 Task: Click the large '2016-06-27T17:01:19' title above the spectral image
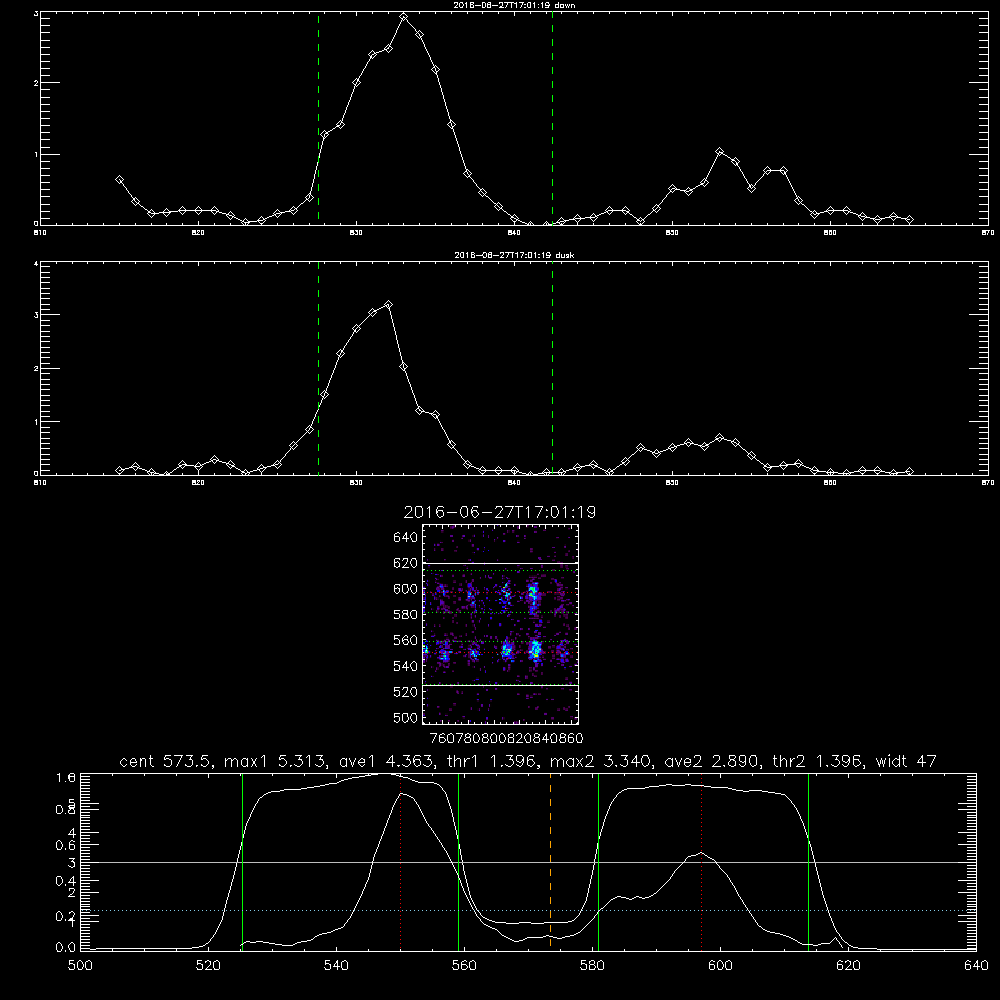[x=500, y=512]
